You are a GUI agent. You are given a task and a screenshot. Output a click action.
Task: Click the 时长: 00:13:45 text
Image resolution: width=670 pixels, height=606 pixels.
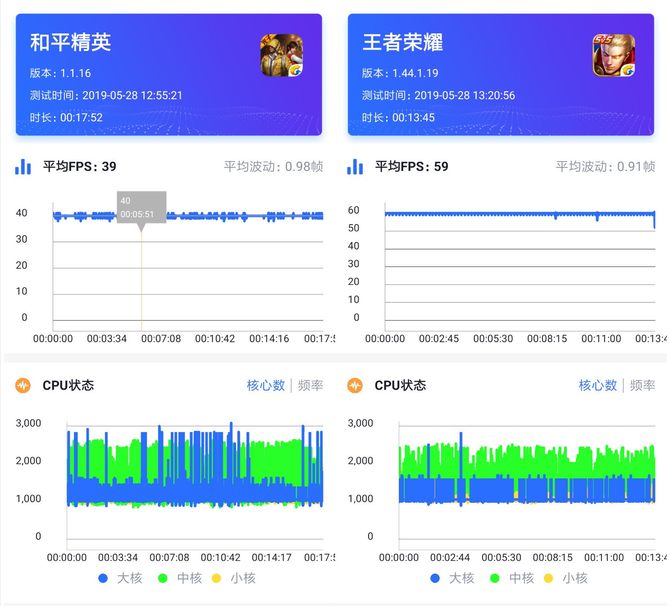click(x=398, y=118)
